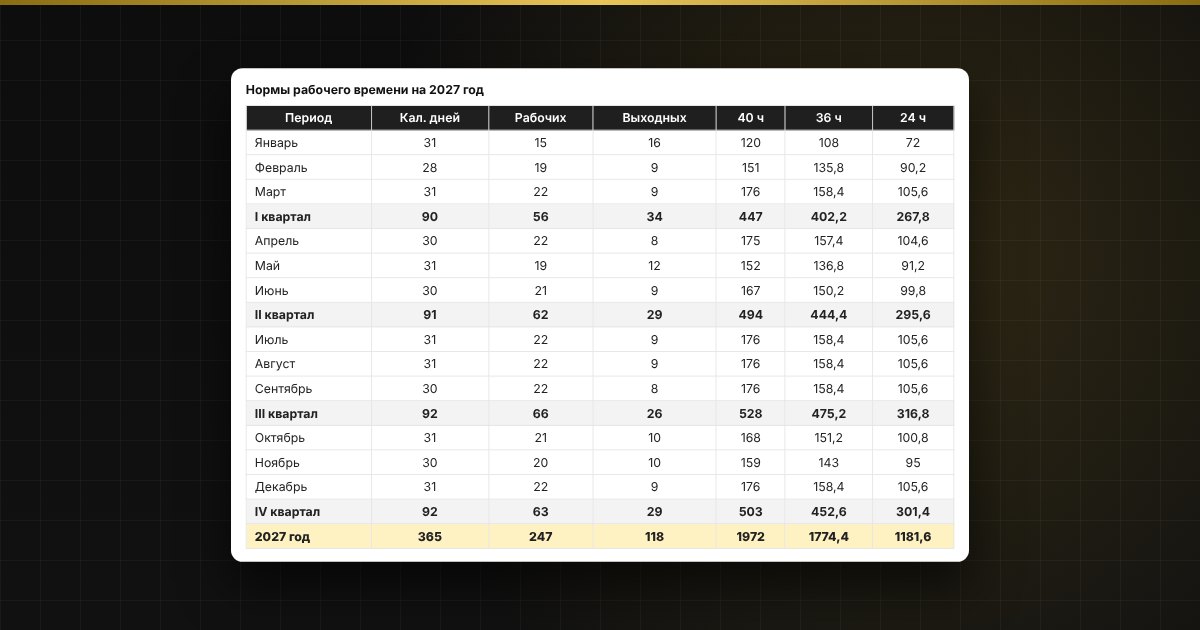The image size is (1200, 630).
Task: Click the 'IV квартал' summary row label
Action: 287,512
